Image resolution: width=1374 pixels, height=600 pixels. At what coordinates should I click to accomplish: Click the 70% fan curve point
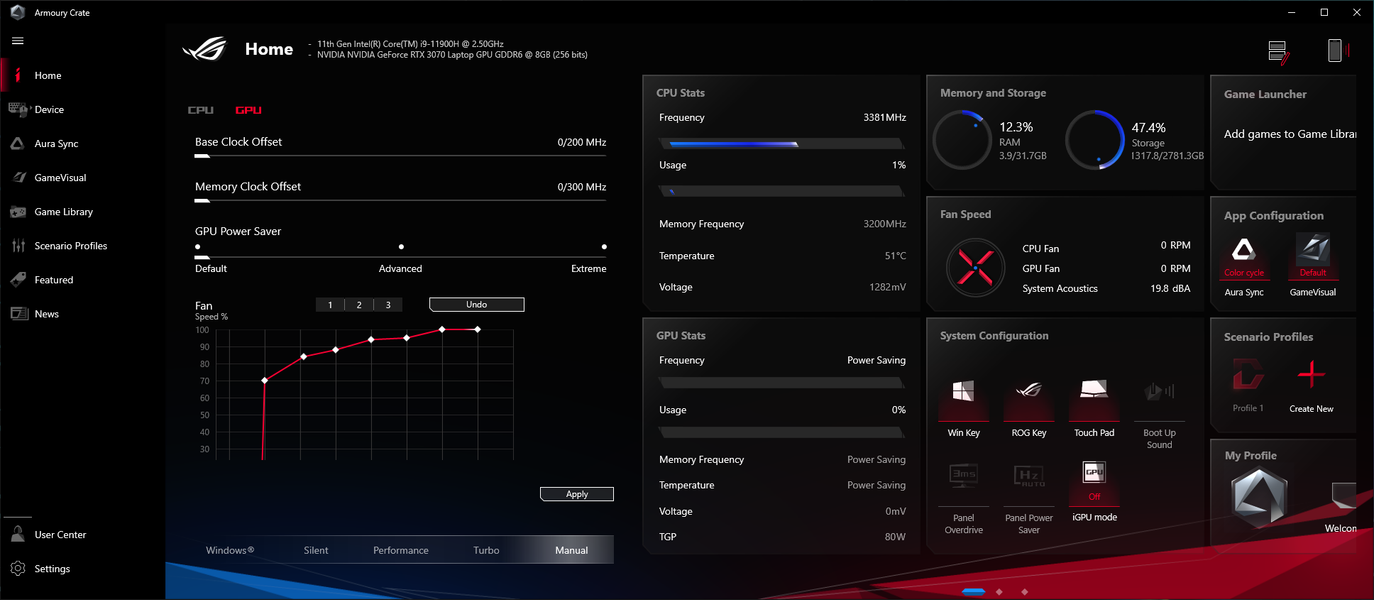(265, 380)
